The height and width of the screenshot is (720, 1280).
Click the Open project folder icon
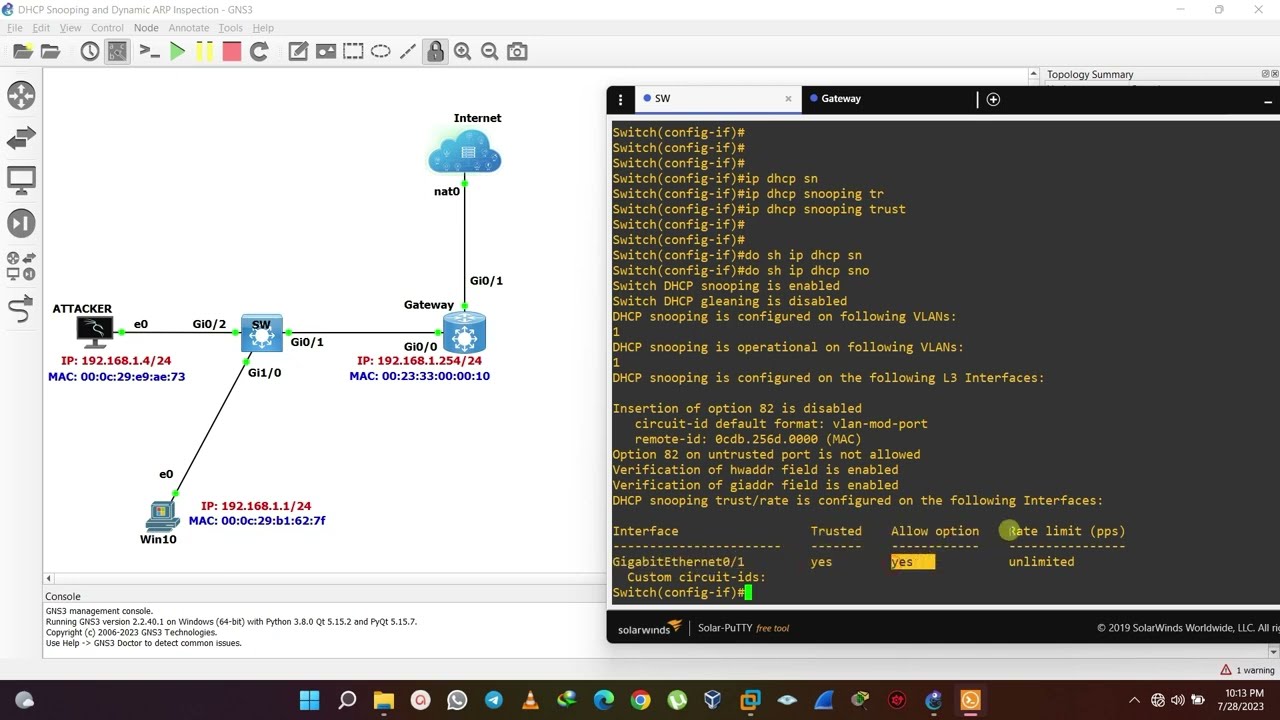pyautogui.click(x=50, y=51)
